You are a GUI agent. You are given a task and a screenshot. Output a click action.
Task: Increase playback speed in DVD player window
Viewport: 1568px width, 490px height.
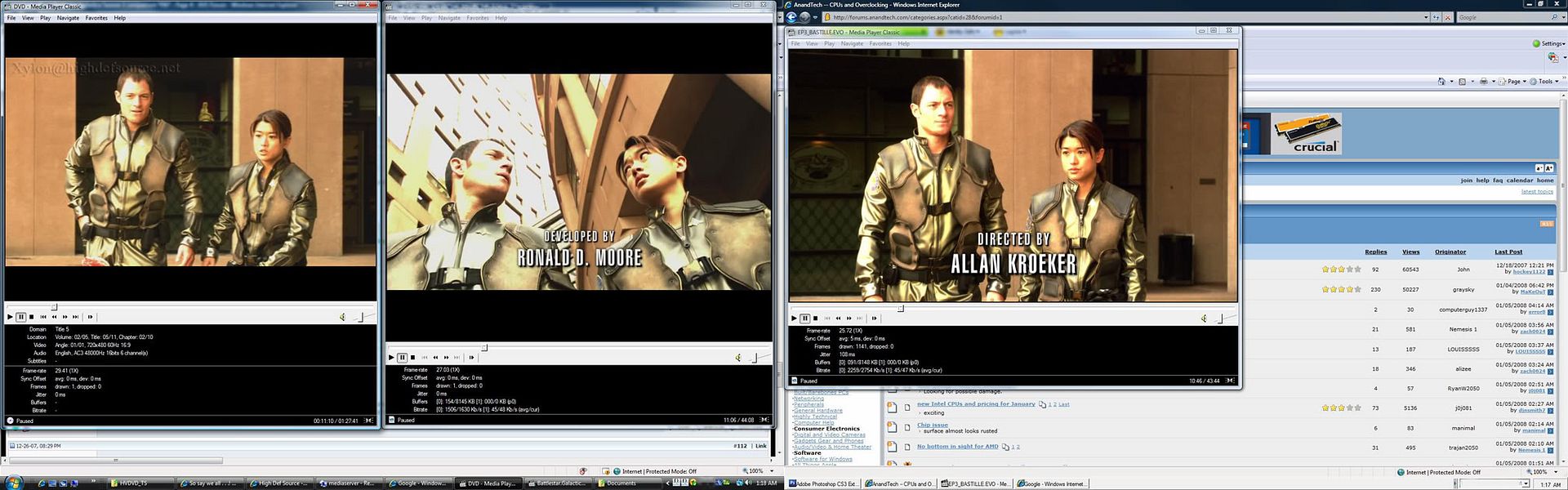[65, 317]
